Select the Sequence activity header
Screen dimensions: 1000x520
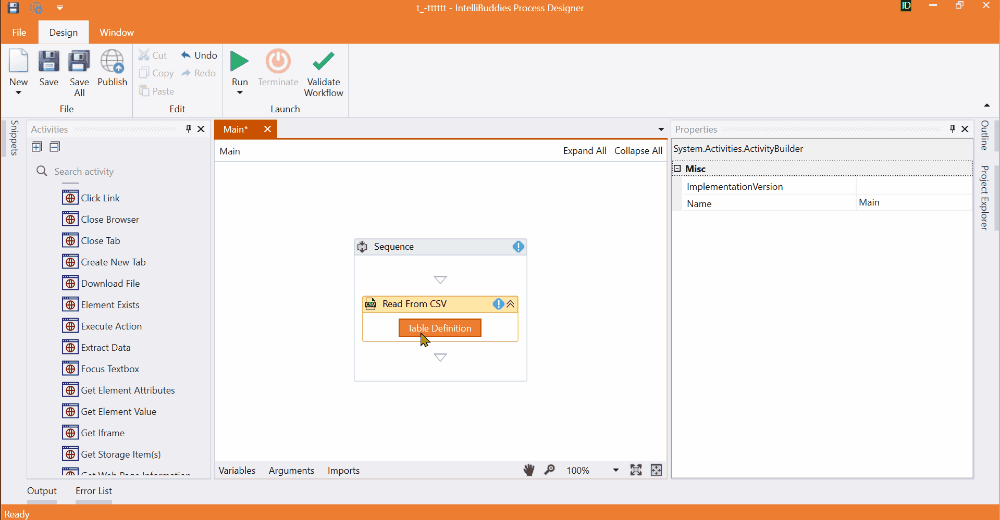pyautogui.click(x=440, y=247)
